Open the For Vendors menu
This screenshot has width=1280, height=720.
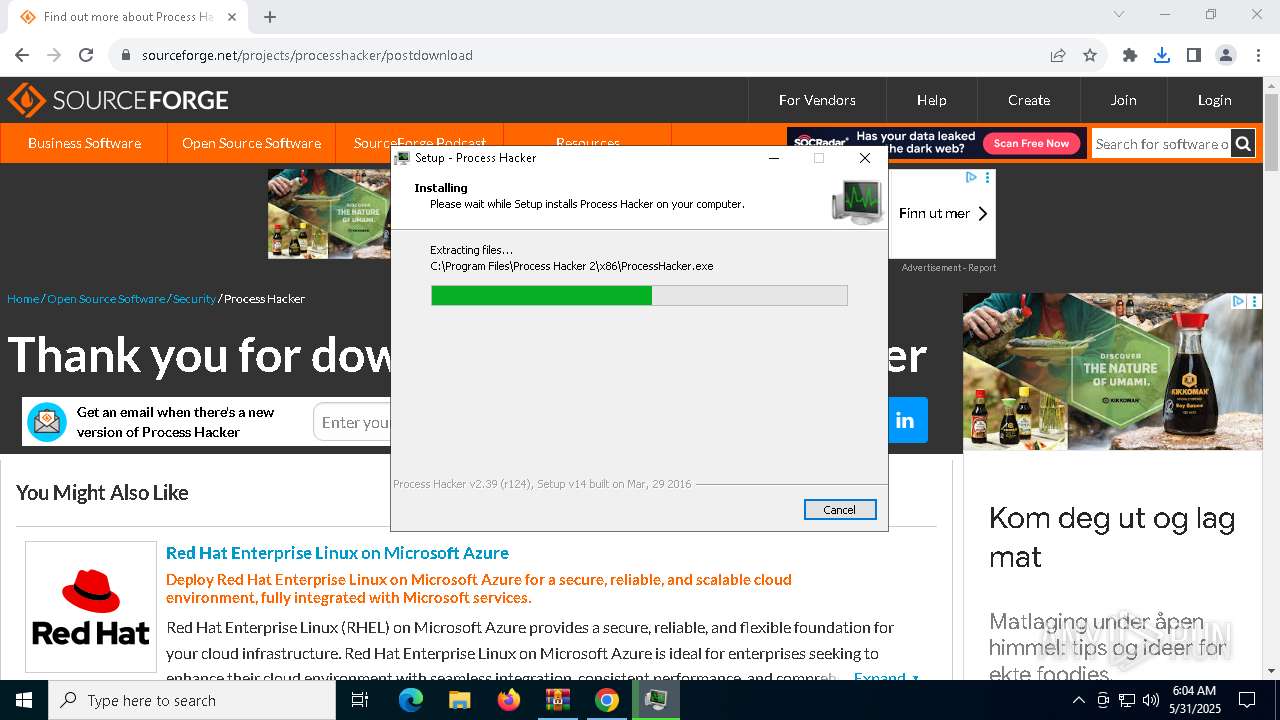[817, 100]
